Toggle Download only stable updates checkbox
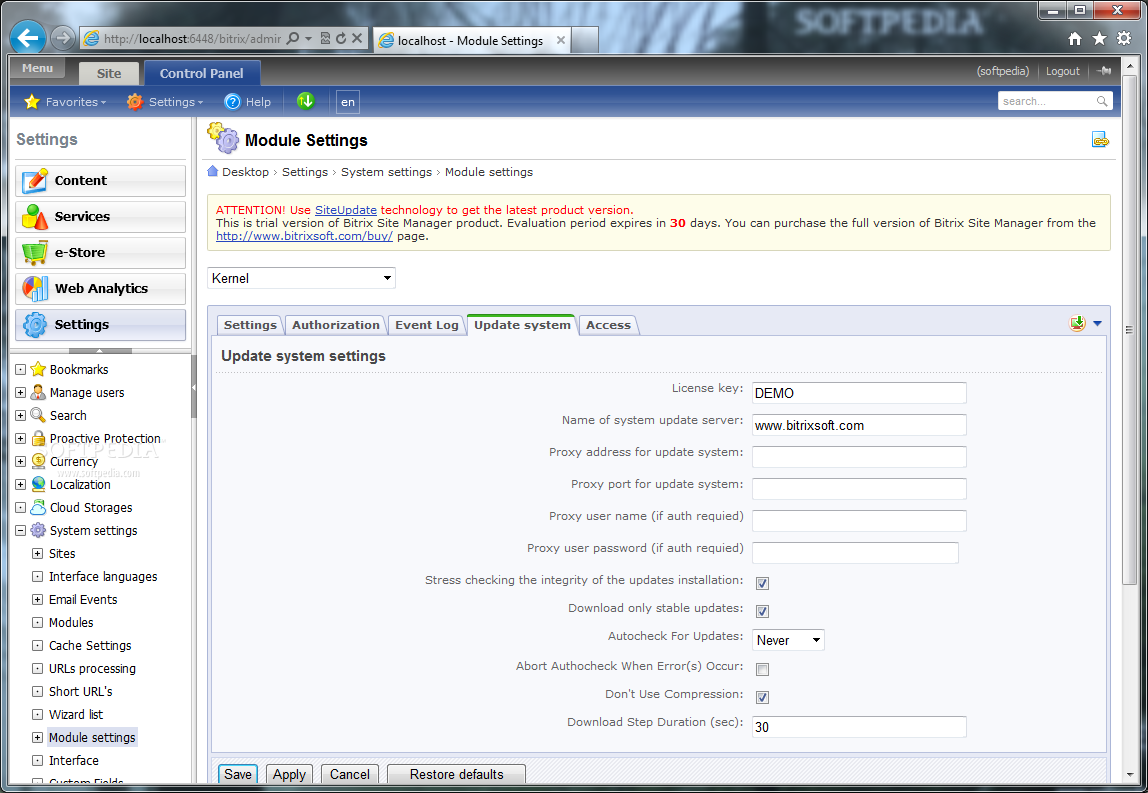 click(762, 611)
